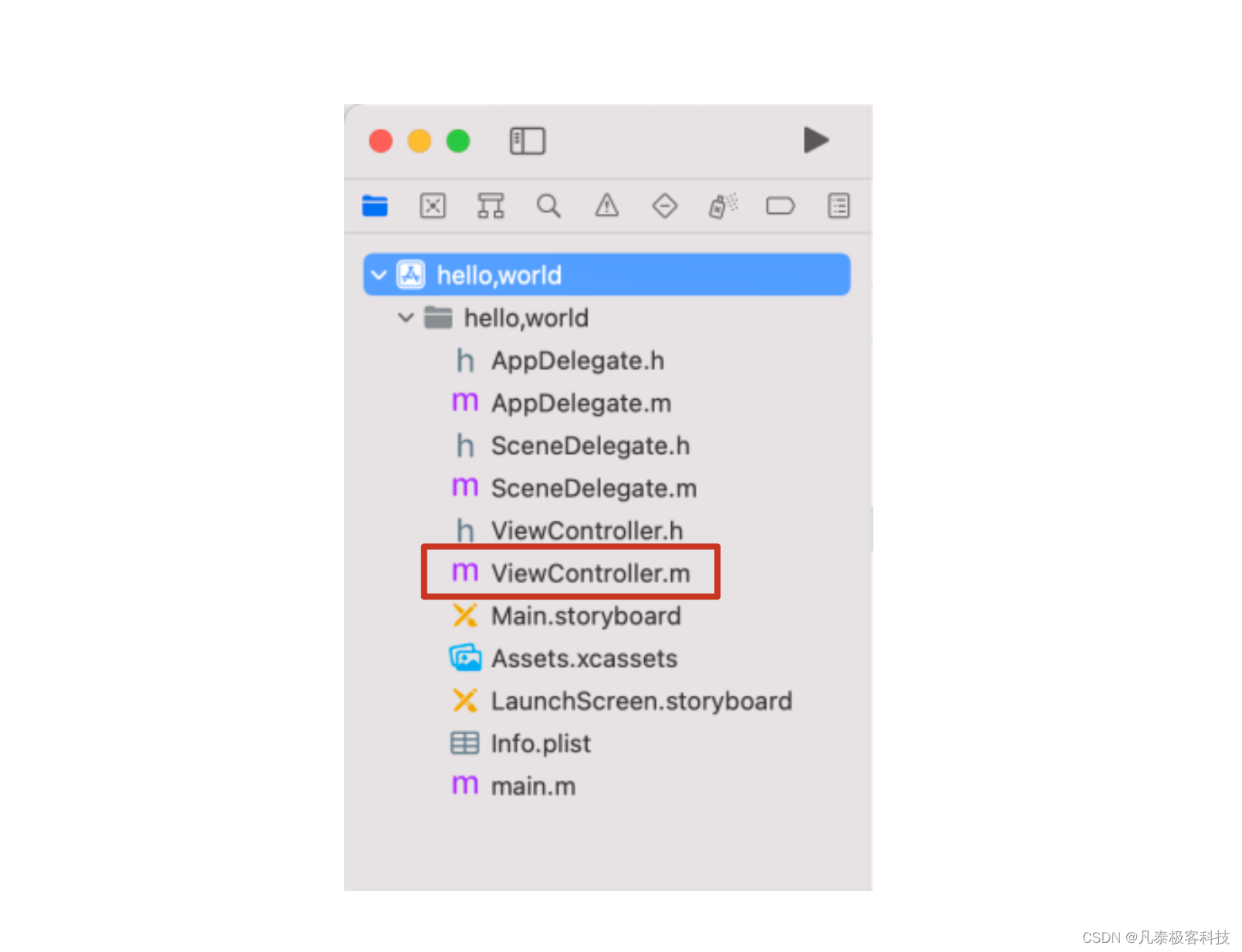Collapse the hello,world project root chevron
The image size is (1242, 952).
[x=379, y=275]
